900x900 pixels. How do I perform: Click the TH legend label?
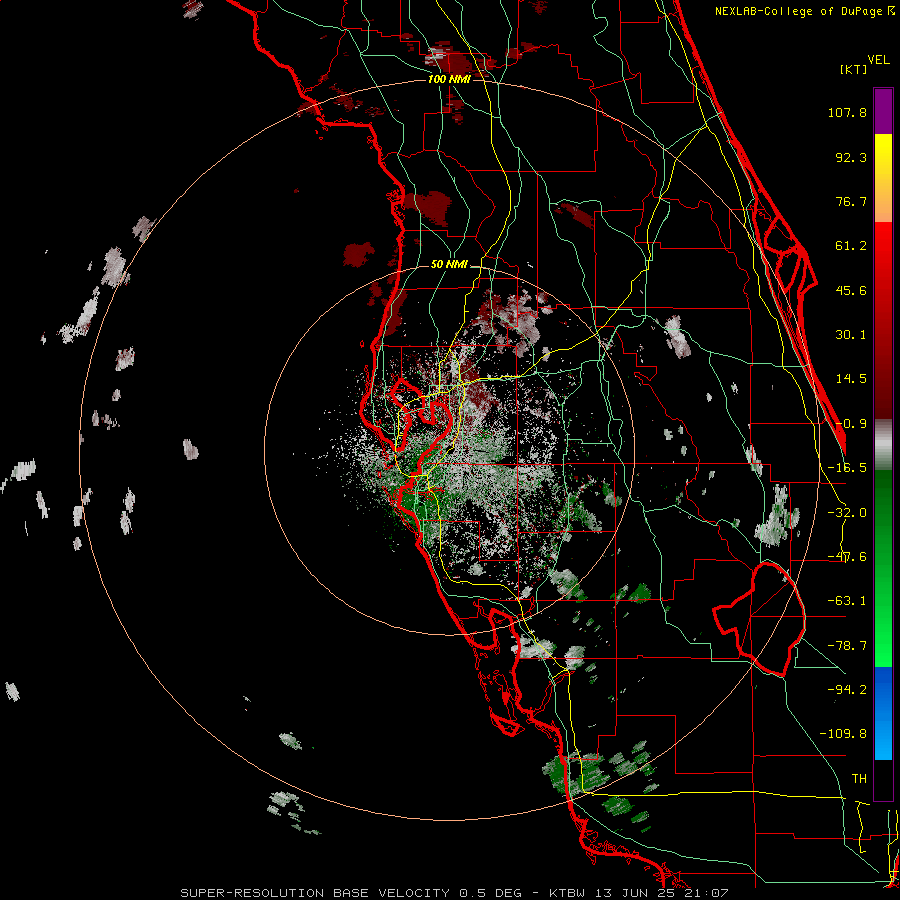[x=859, y=779]
